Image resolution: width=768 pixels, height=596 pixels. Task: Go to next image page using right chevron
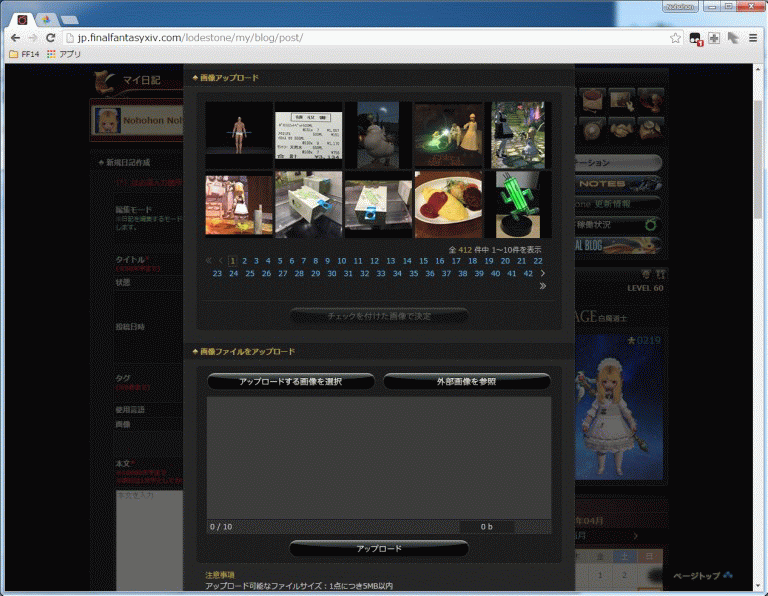click(x=543, y=273)
